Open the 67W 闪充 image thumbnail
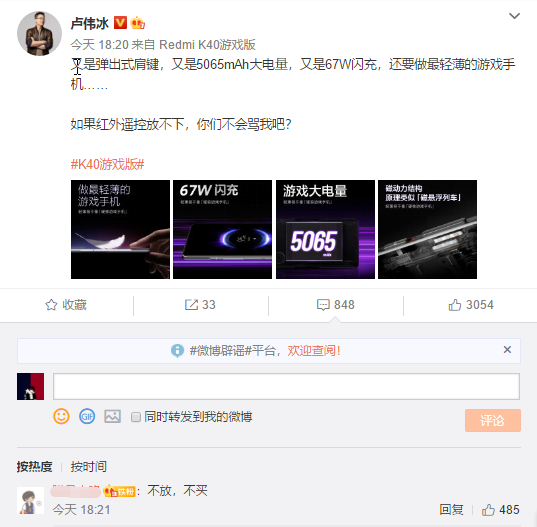Viewport: 537px width, 527px height. click(x=222, y=229)
